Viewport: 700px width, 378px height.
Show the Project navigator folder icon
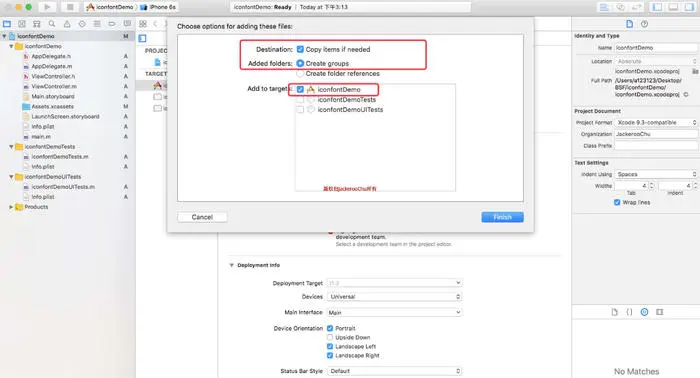pos(7,24)
